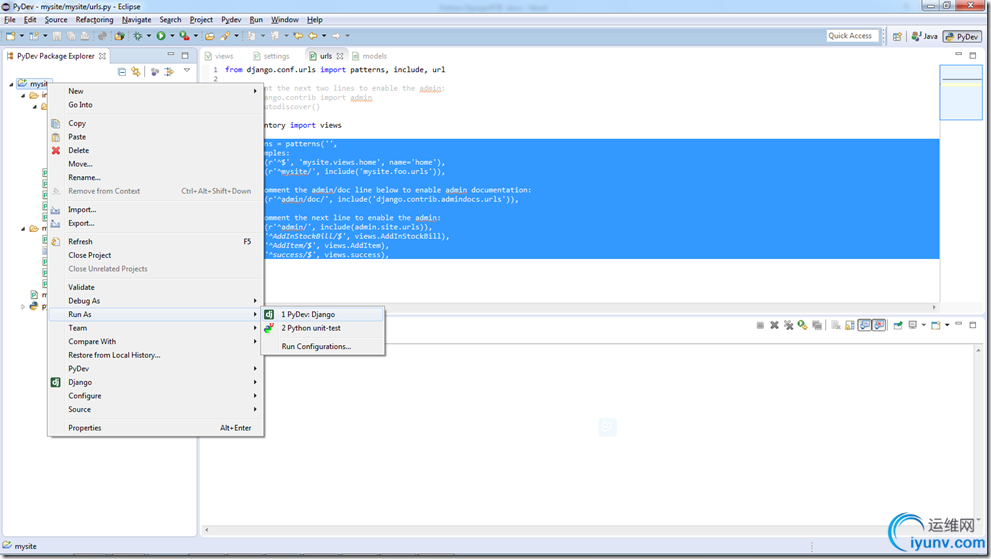Viewport: 991px width, 559px height.
Task: Click the Run External Tools icon
Action: pyautogui.click(x=185, y=36)
